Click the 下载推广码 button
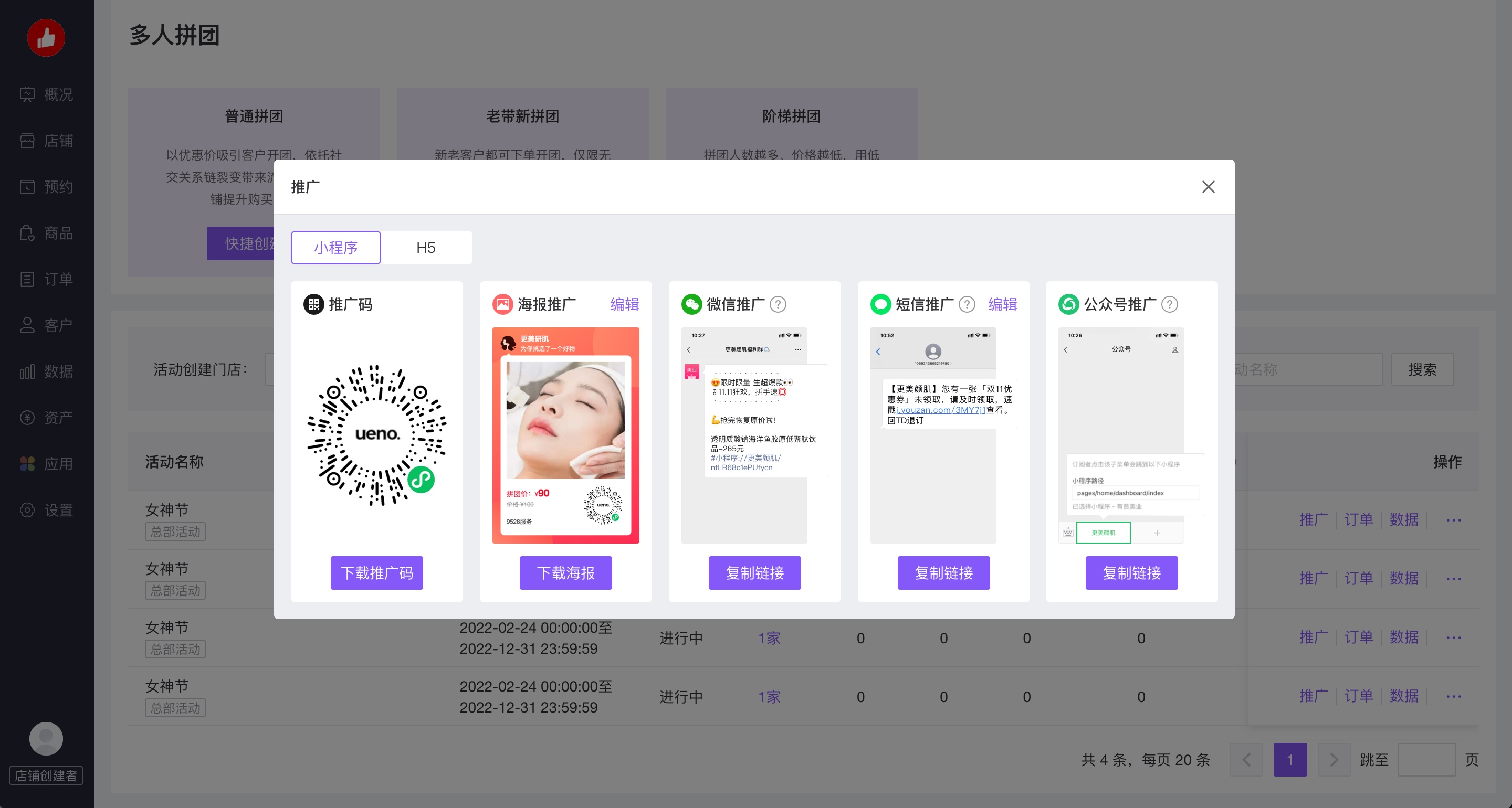Screen dimensions: 1512x808 (377, 573)
